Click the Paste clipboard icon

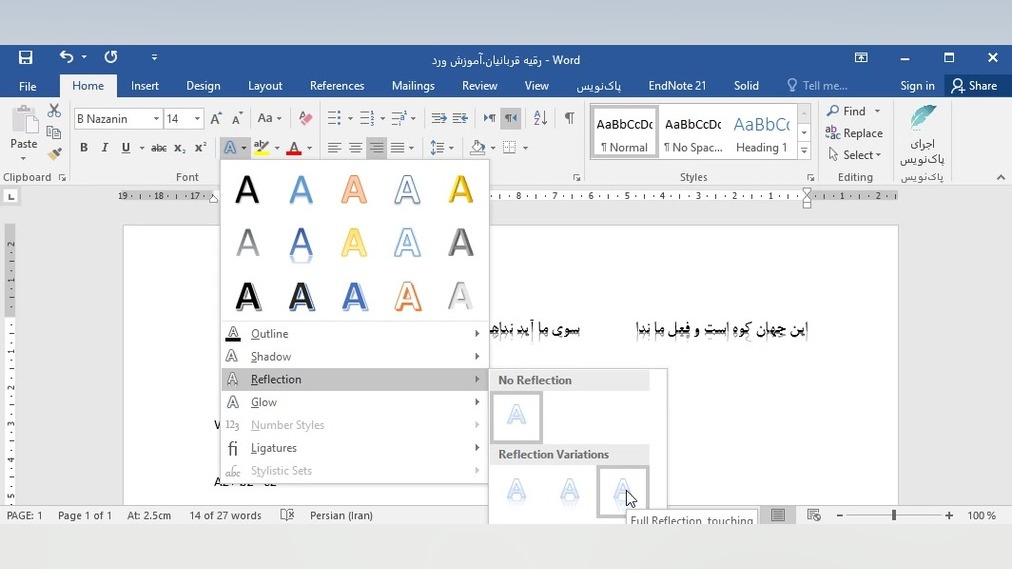click(x=24, y=119)
